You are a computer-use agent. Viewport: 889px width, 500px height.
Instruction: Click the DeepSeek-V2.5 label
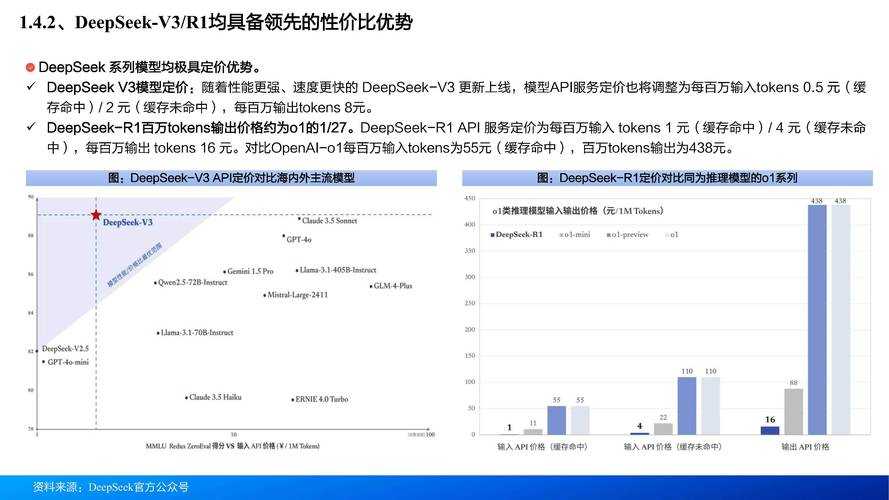(65, 349)
